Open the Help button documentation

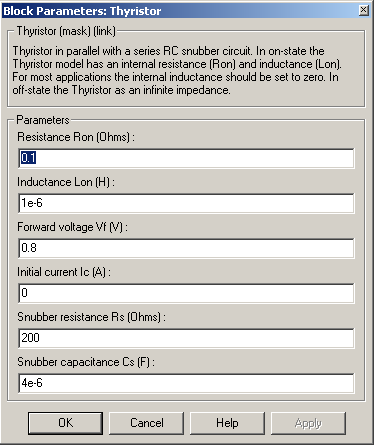pos(227,423)
